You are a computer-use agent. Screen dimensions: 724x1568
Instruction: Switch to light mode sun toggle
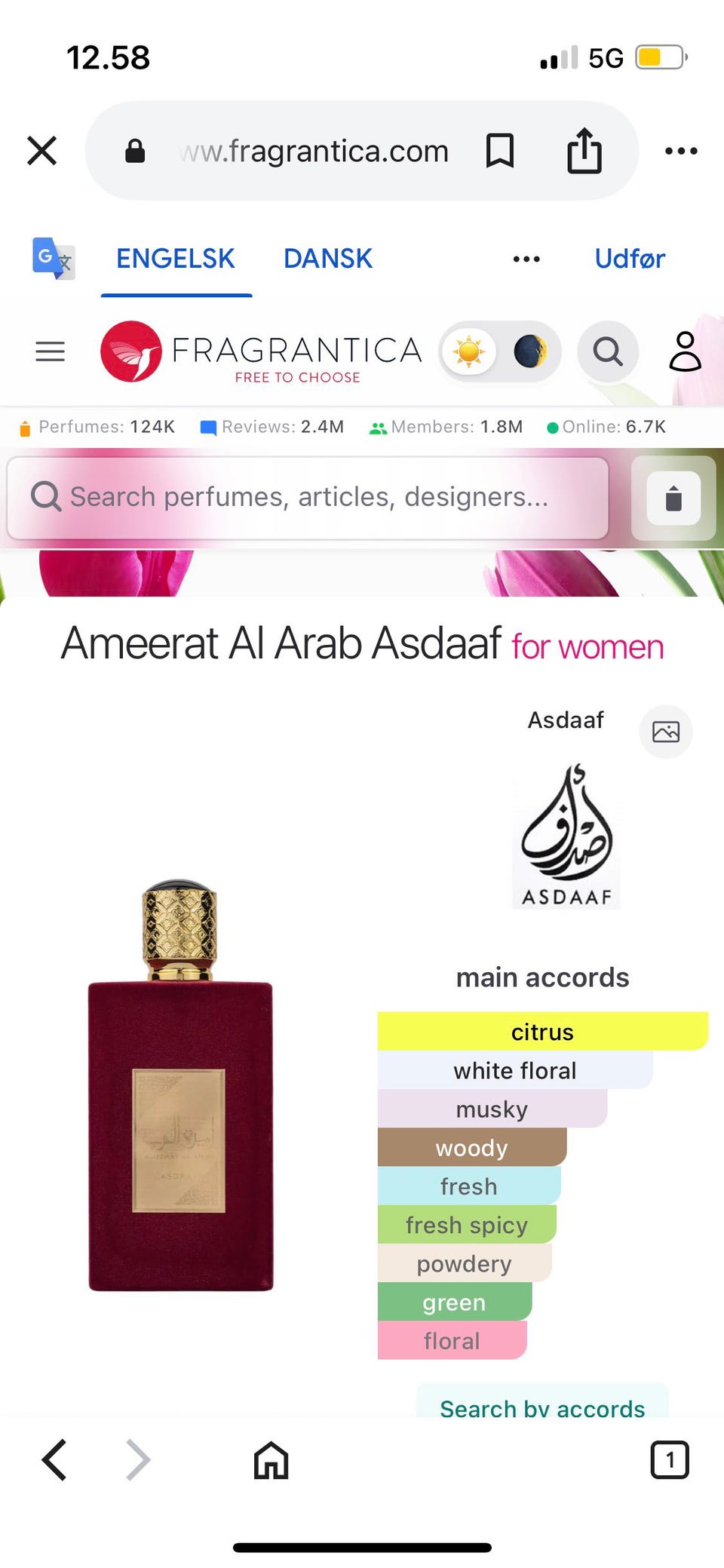click(469, 351)
